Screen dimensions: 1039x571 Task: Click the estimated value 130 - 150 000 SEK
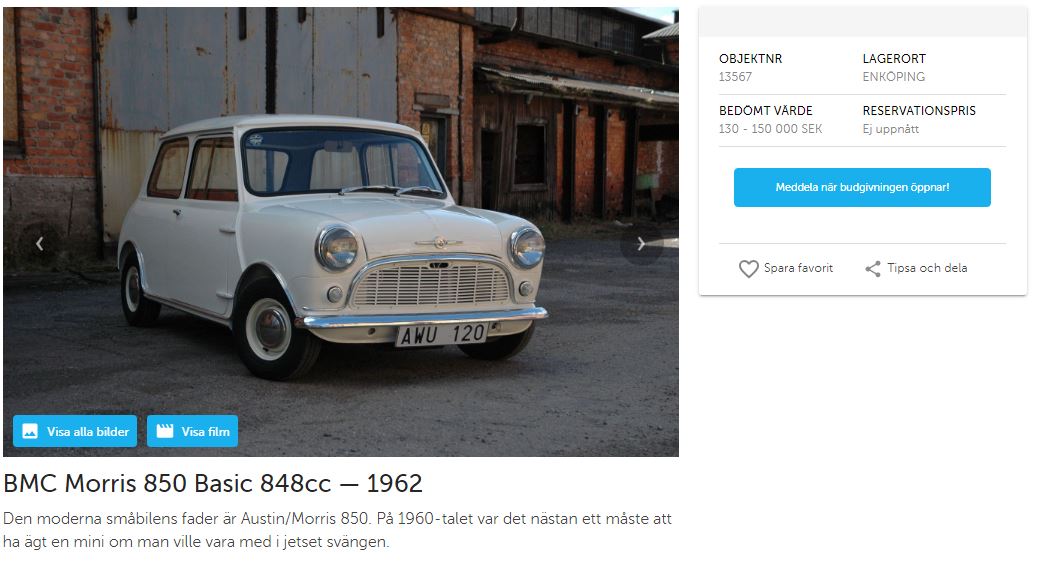(771, 129)
